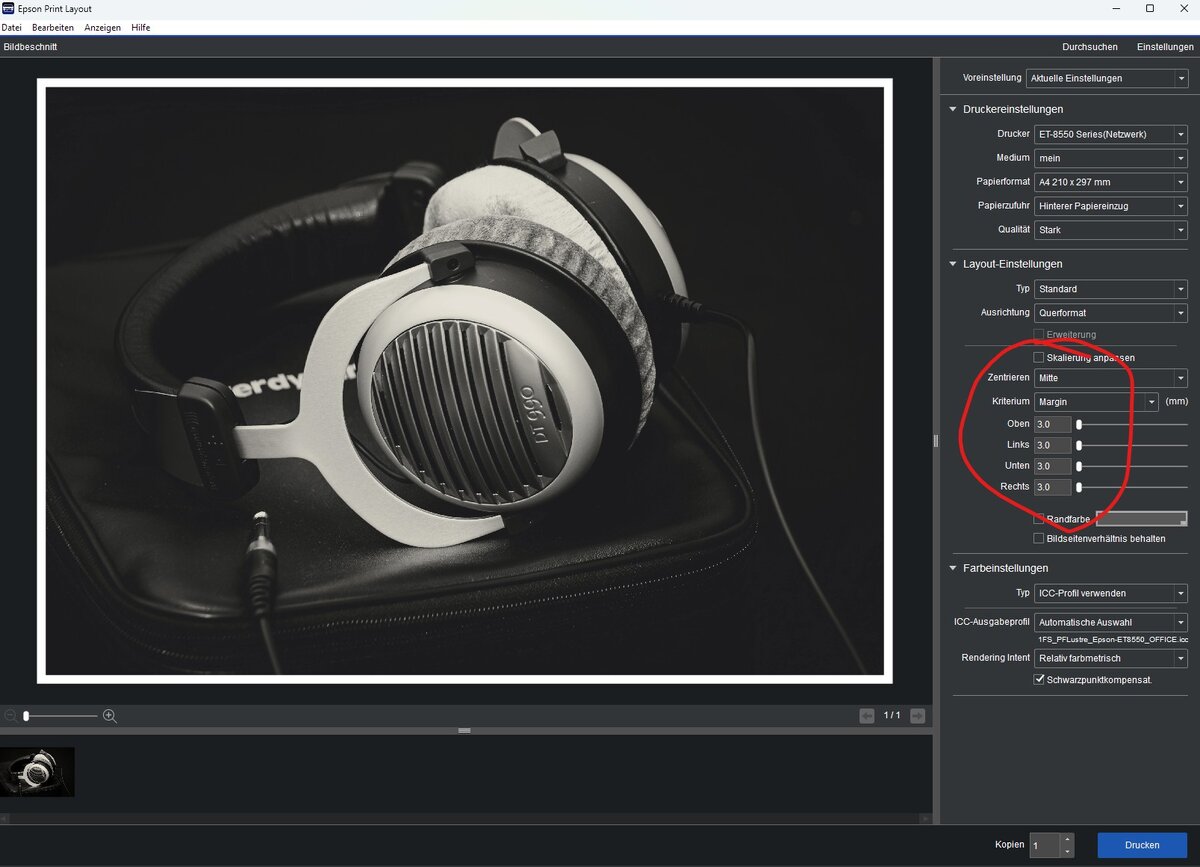
Task: Open the Drucker dropdown
Action: coord(1110,134)
